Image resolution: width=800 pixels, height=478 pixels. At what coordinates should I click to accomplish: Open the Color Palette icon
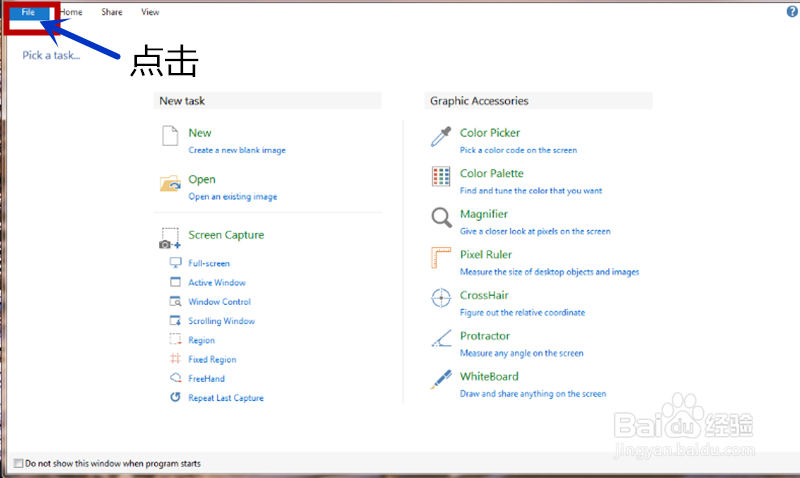[441, 177]
